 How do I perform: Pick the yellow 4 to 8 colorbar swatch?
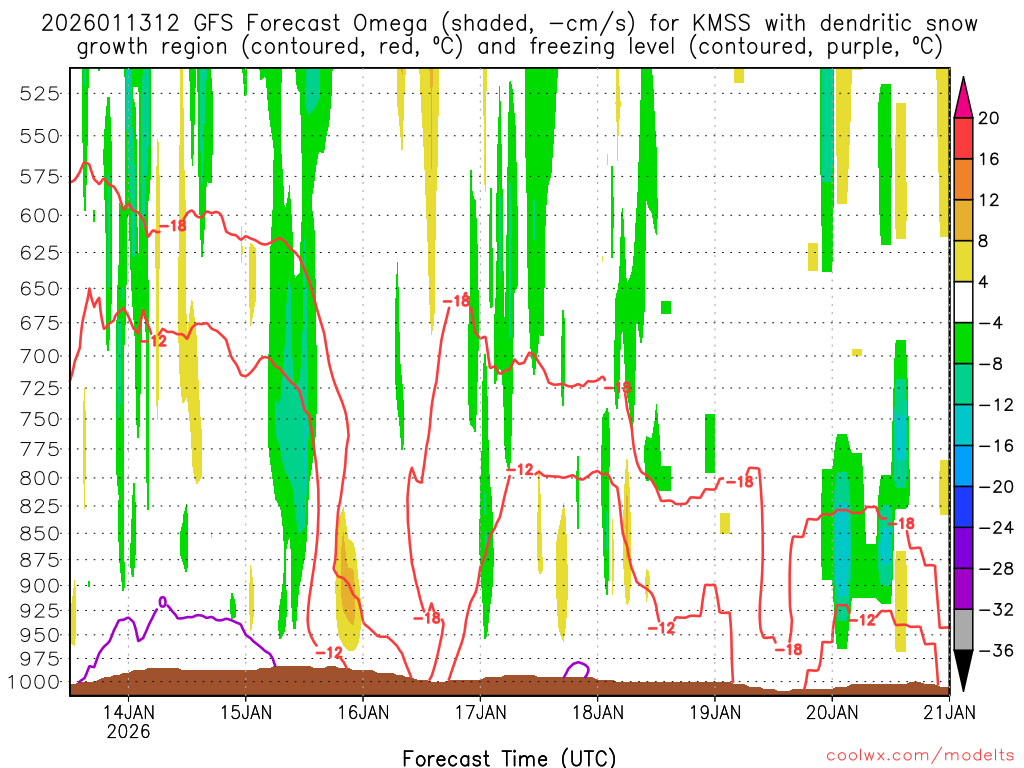(963, 262)
